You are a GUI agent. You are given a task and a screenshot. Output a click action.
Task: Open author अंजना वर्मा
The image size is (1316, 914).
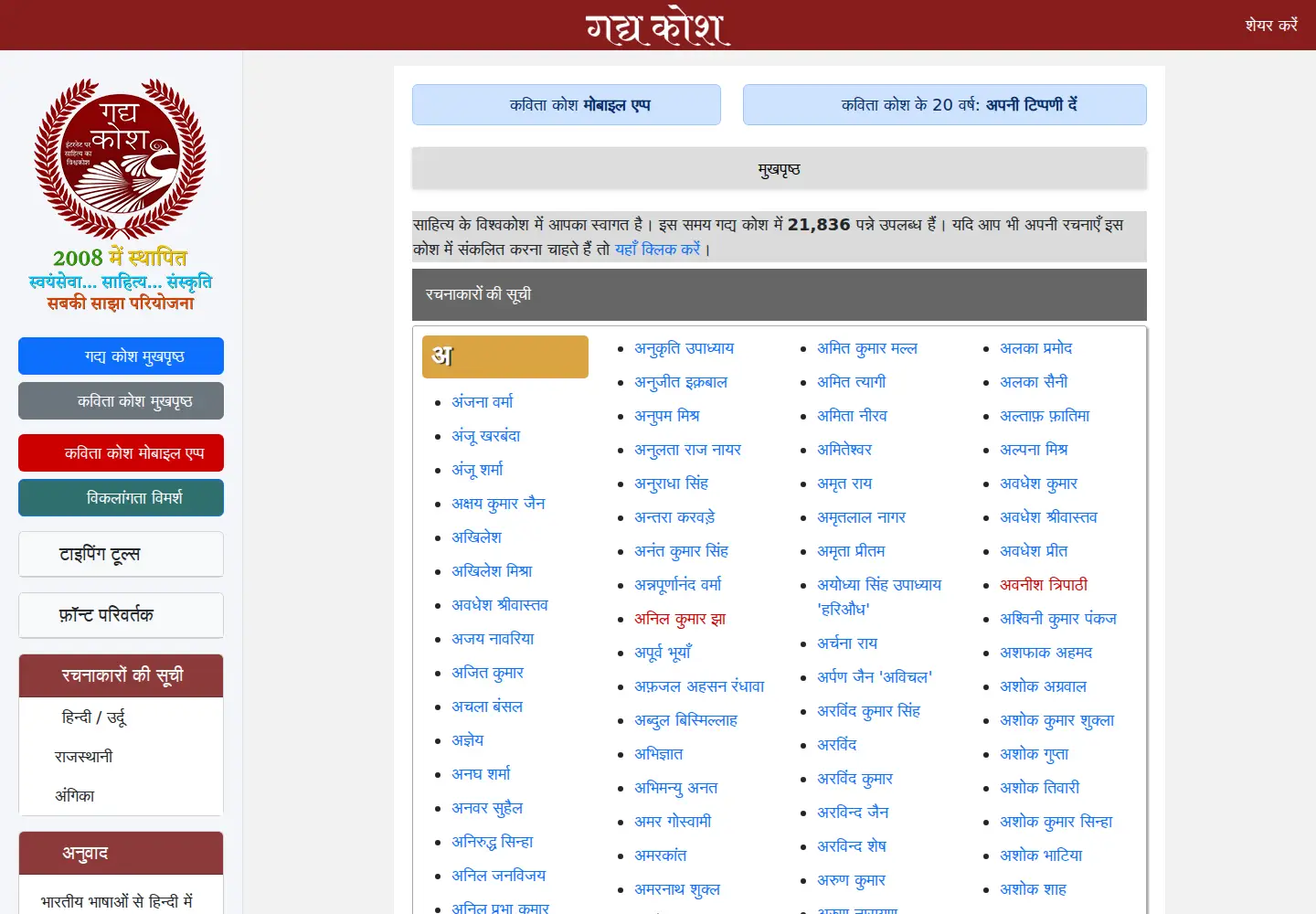point(483,401)
